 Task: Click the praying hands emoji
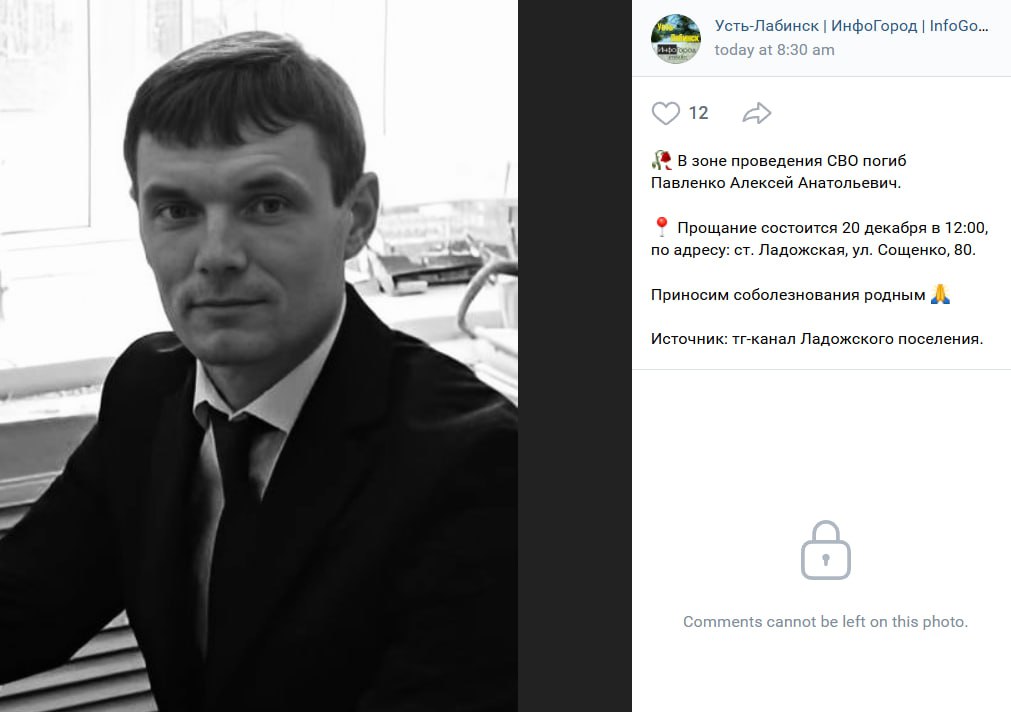[940, 294]
